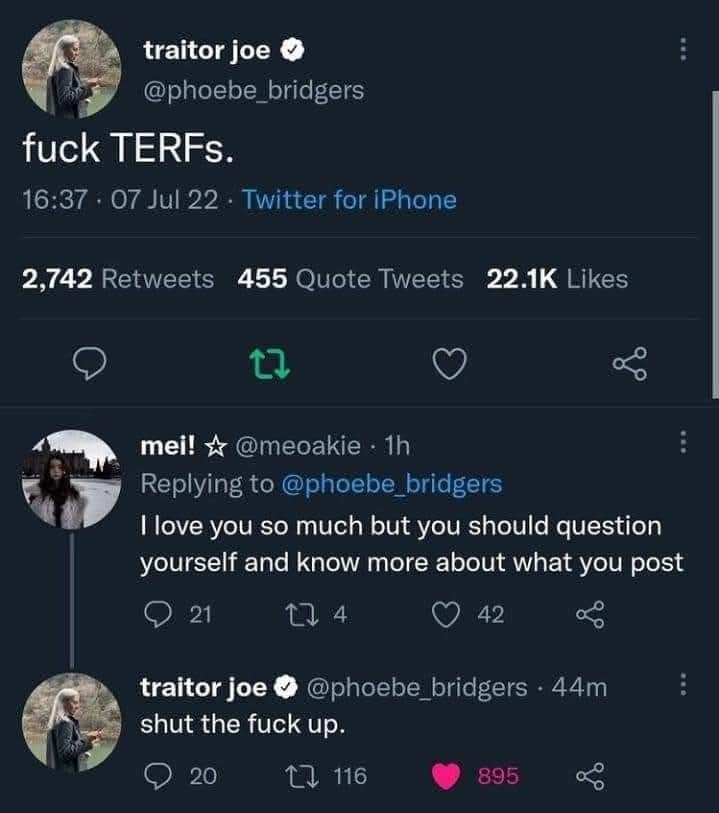
Task: Open the Twitter for iPhone link
Action: coord(349,200)
